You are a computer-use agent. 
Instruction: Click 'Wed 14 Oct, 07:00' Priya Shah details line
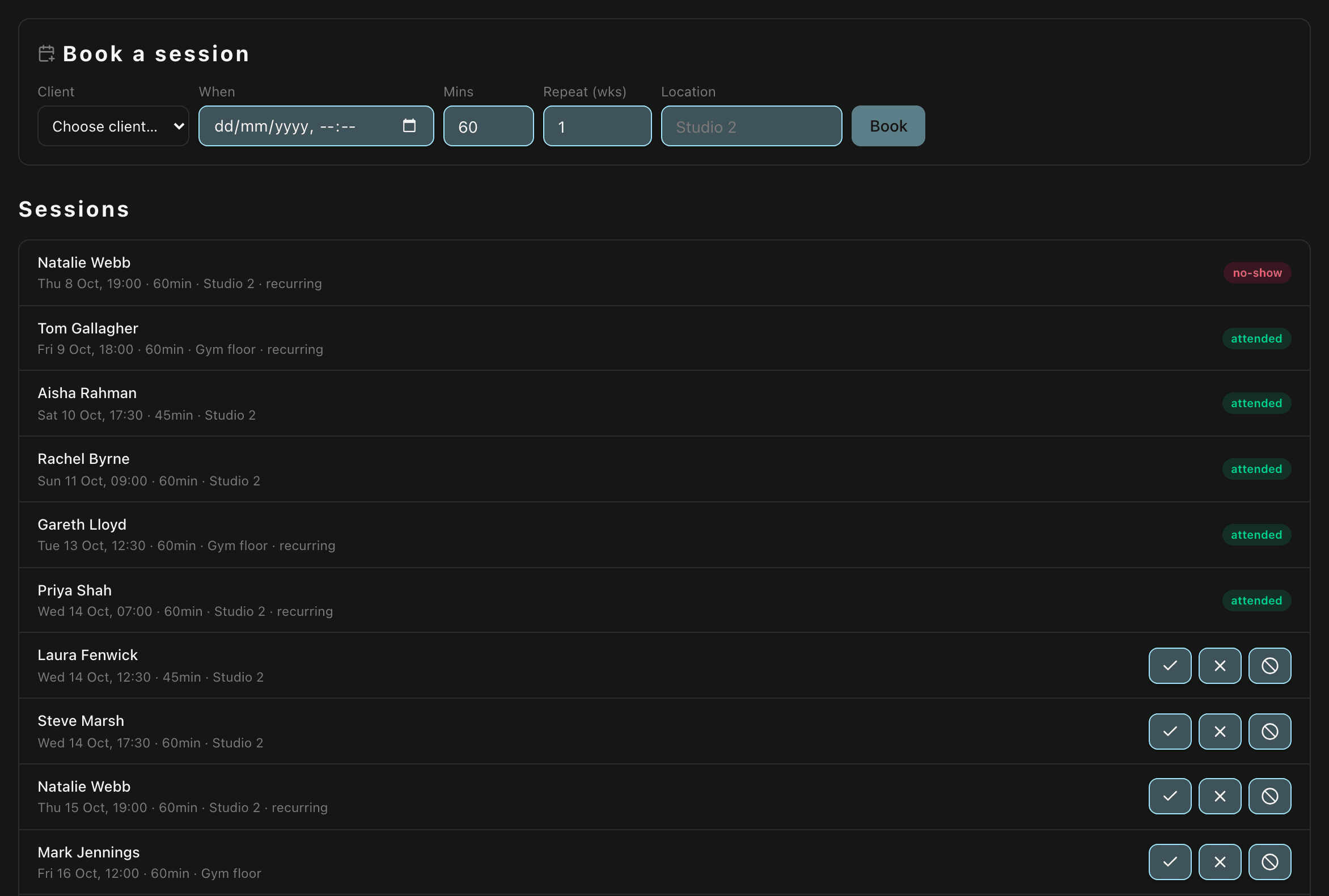pyautogui.click(x=185, y=611)
